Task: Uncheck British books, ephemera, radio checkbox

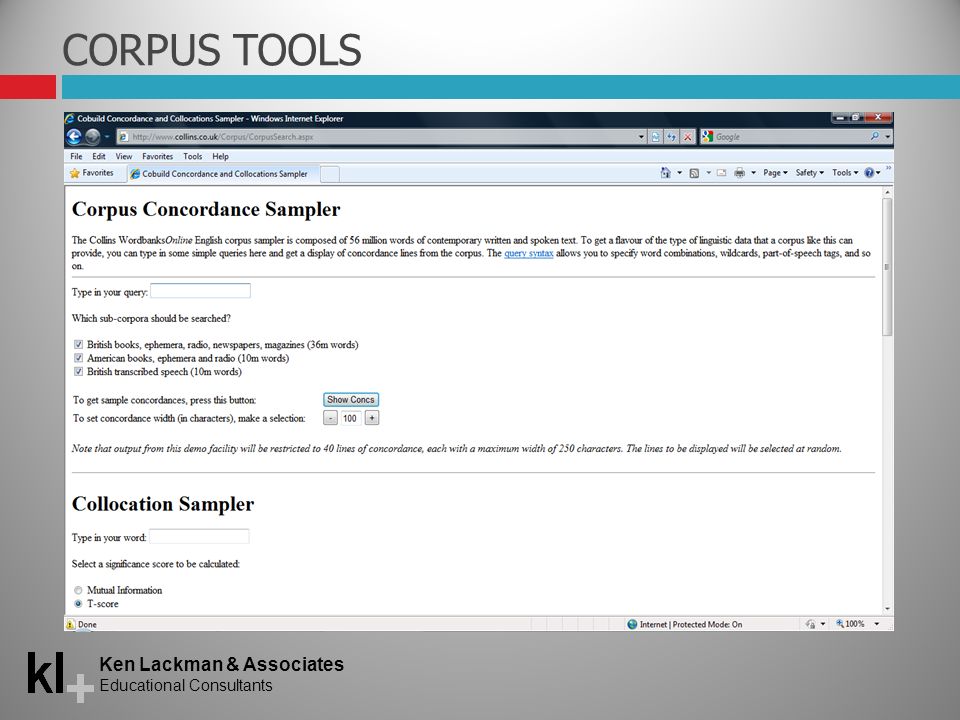Action: point(78,345)
